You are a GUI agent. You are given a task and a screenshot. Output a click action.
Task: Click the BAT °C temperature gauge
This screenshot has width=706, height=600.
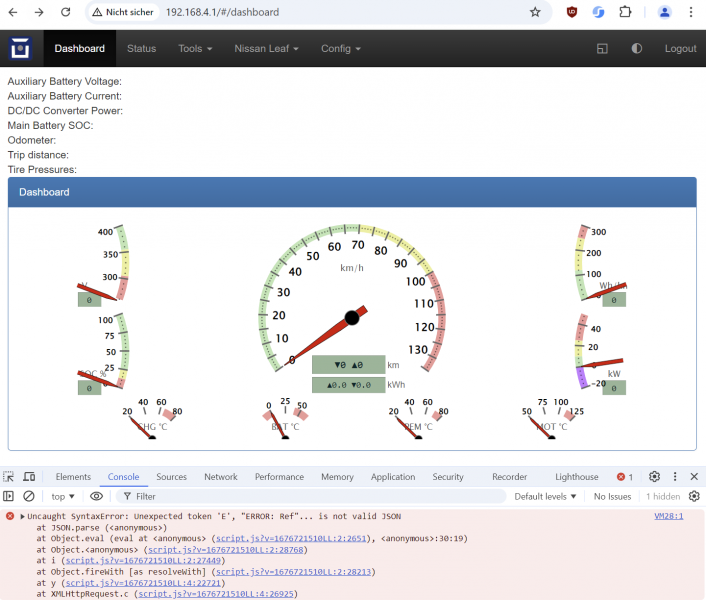[285, 419]
